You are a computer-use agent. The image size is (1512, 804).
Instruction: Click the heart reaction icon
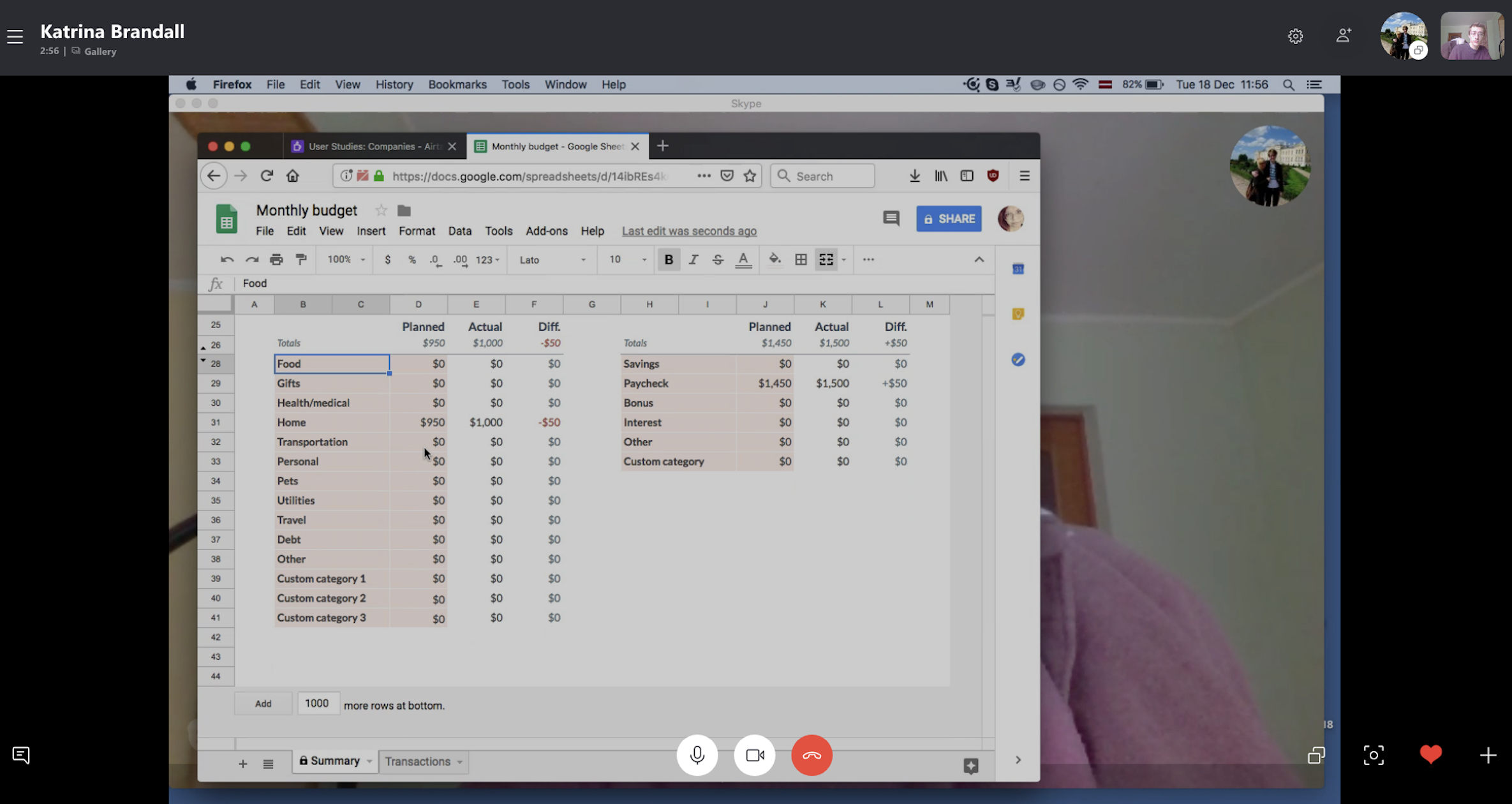pyautogui.click(x=1430, y=755)
